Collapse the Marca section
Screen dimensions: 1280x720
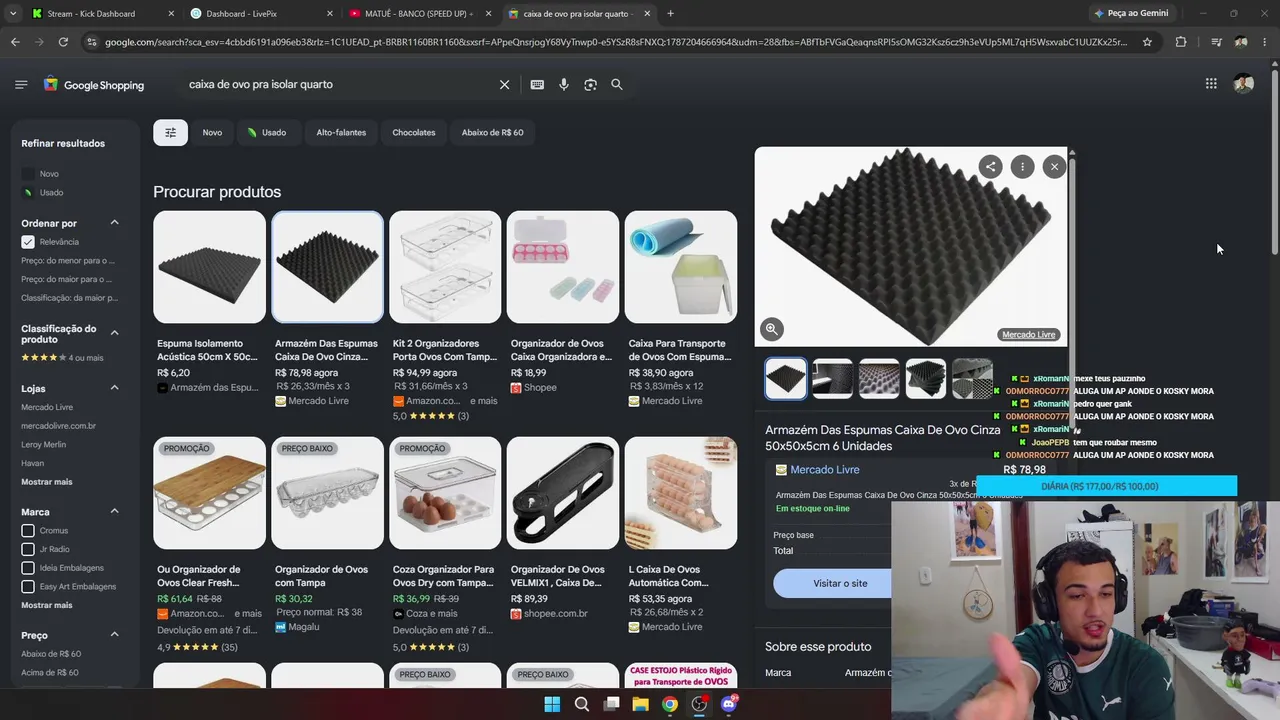coord(114,512)
